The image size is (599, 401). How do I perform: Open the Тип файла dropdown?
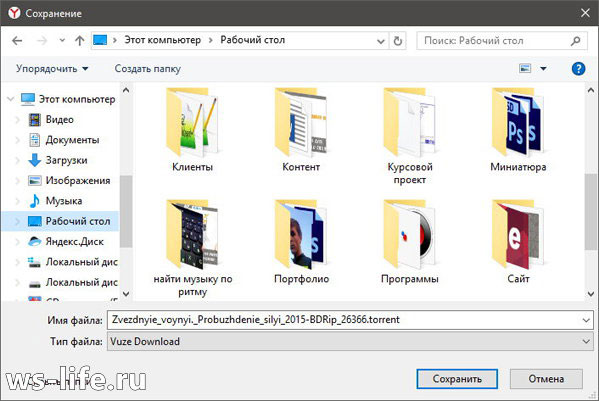coord(350,341)
